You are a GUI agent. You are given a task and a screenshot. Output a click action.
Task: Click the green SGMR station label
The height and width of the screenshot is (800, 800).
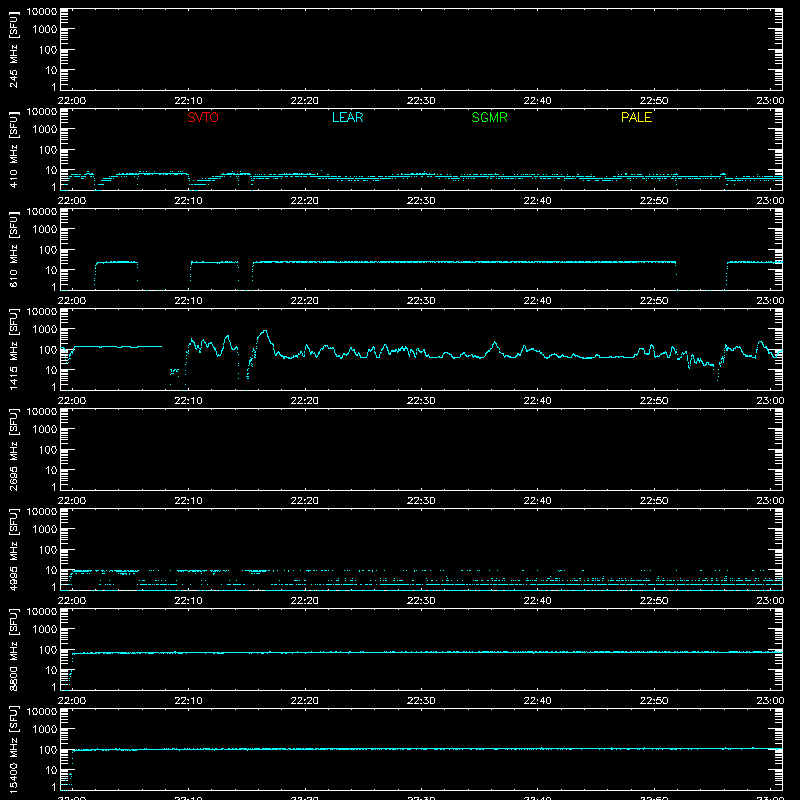tap(489, 117)
